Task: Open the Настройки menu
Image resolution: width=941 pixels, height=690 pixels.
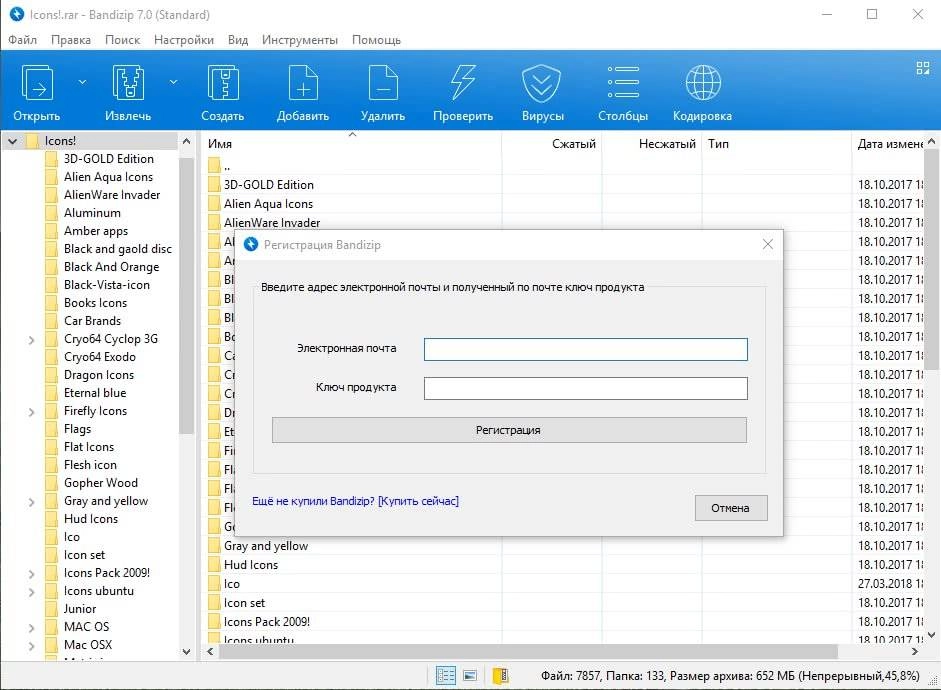Action: [x=184, y=40]
